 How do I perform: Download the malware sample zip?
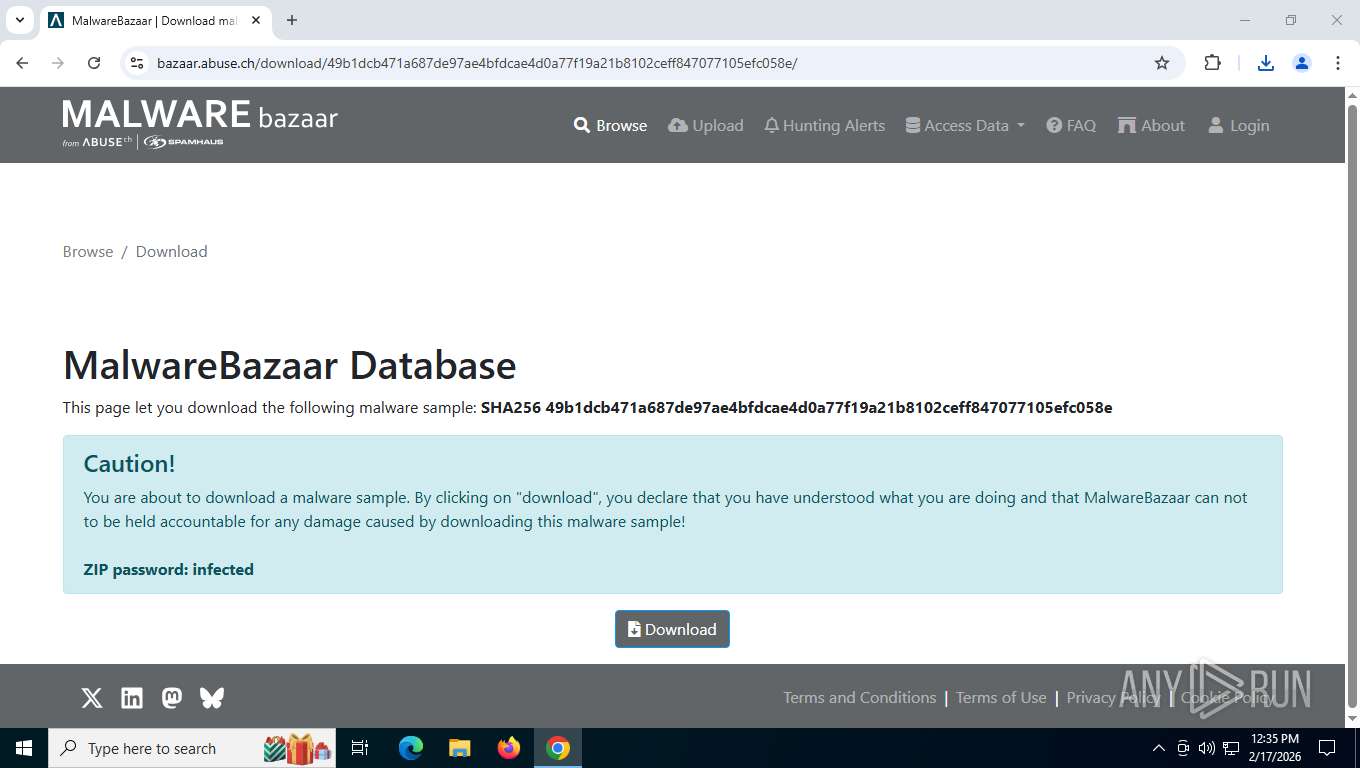pyautogui.click(x=672, y=629)
